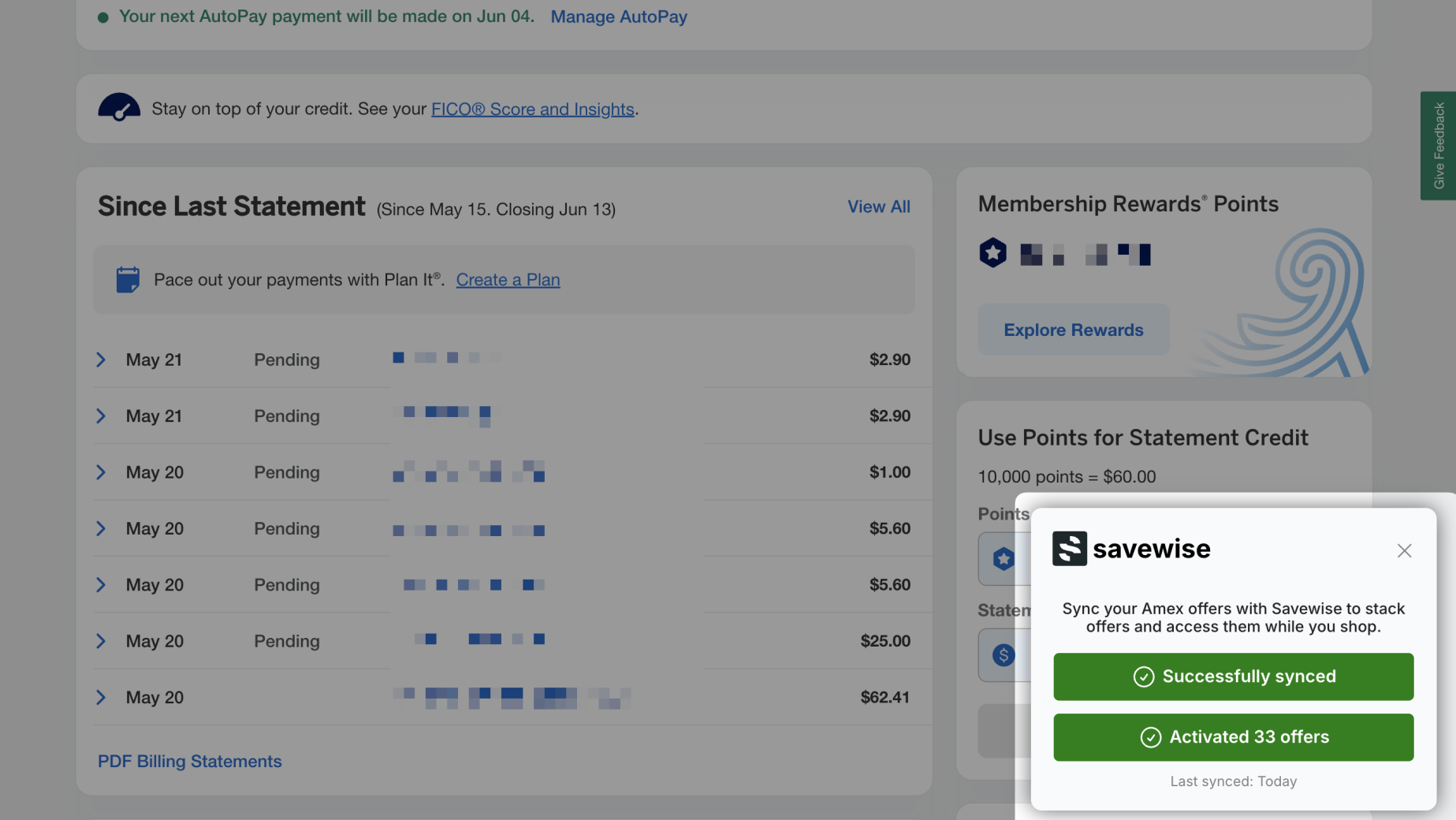Click the Savewise logo icon
Image resolution: width=1456 pixels, height=820 pixels.
point(1069,549)
